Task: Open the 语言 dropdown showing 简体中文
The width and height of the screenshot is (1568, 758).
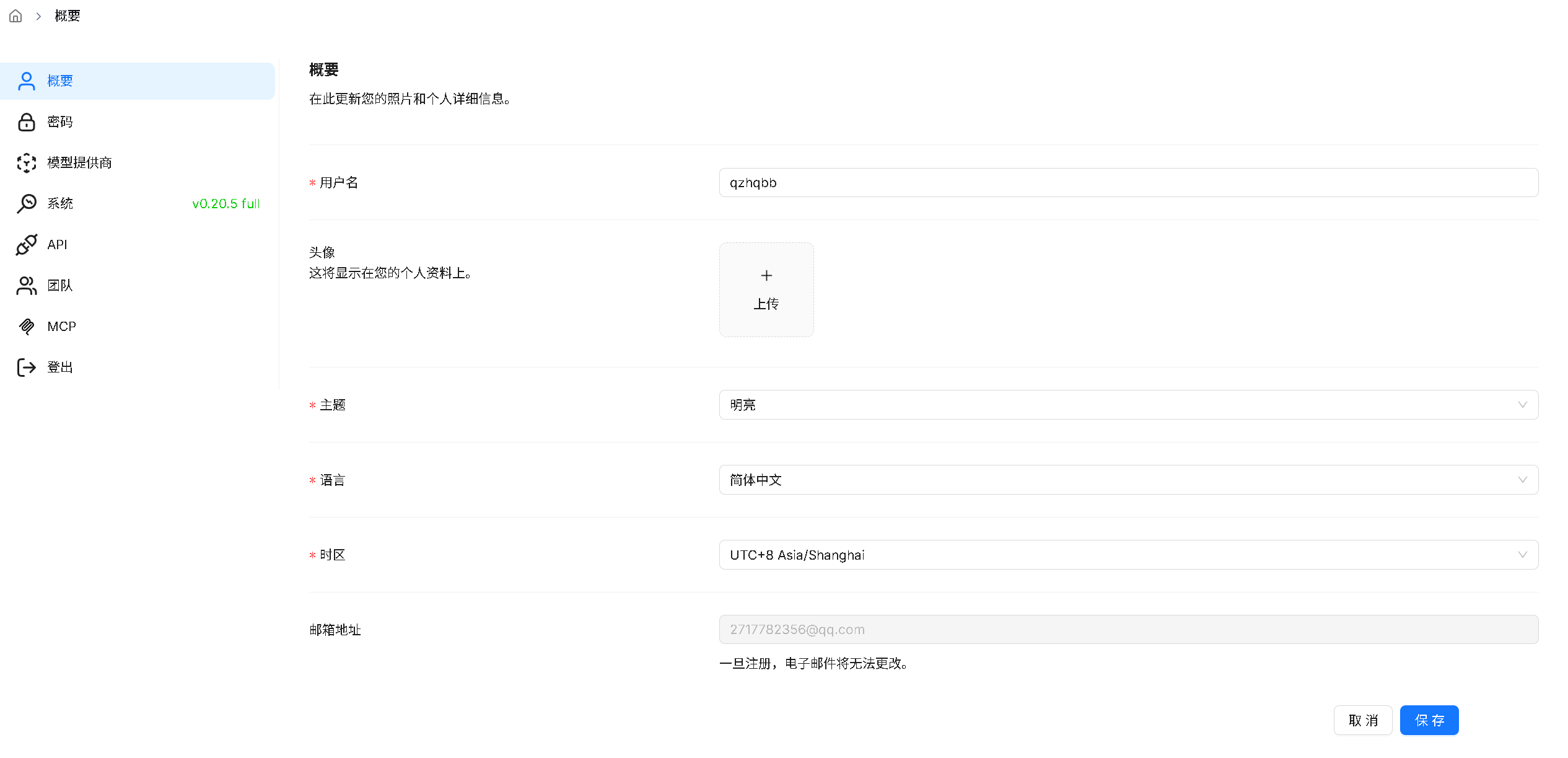Action: pyautogui.click(x=1128, y=480)
